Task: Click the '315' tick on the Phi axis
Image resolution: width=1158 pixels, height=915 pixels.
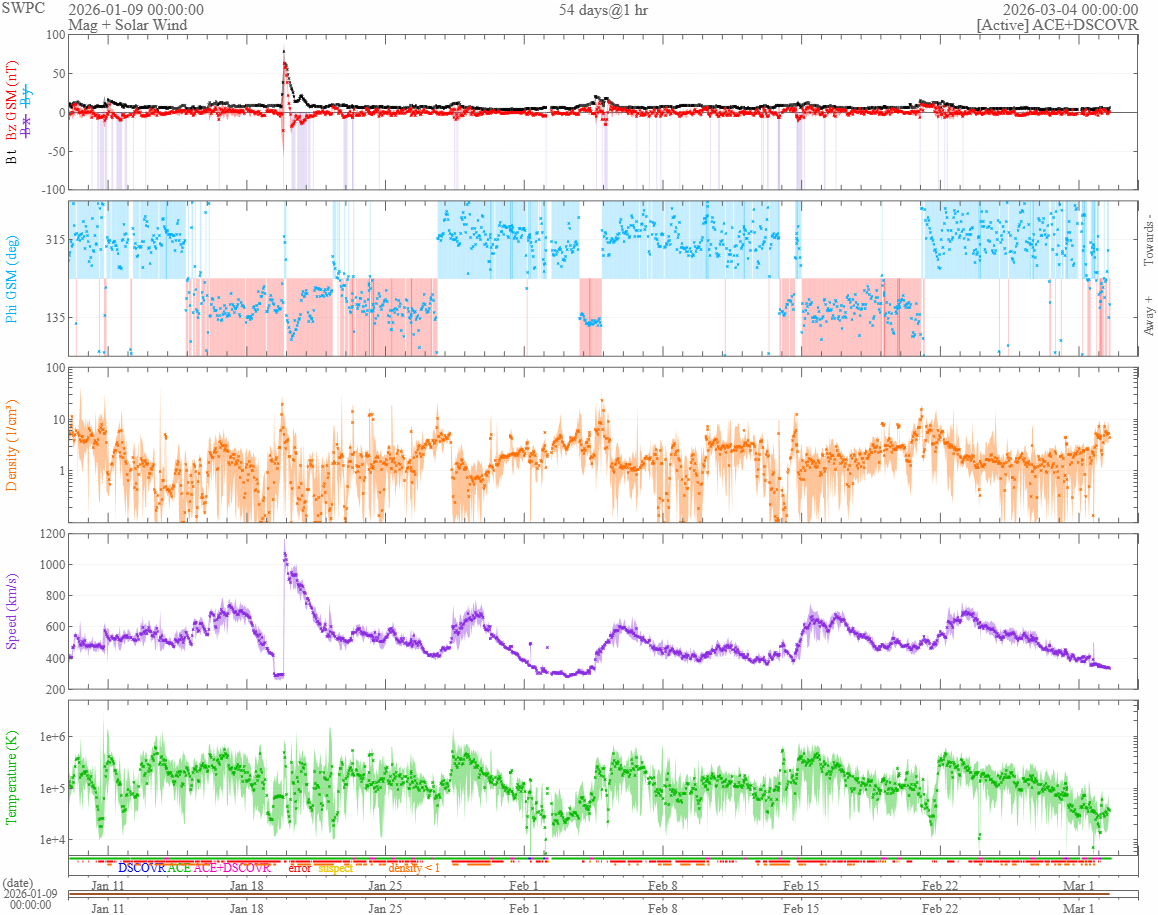Action: (x=55, y=239)
